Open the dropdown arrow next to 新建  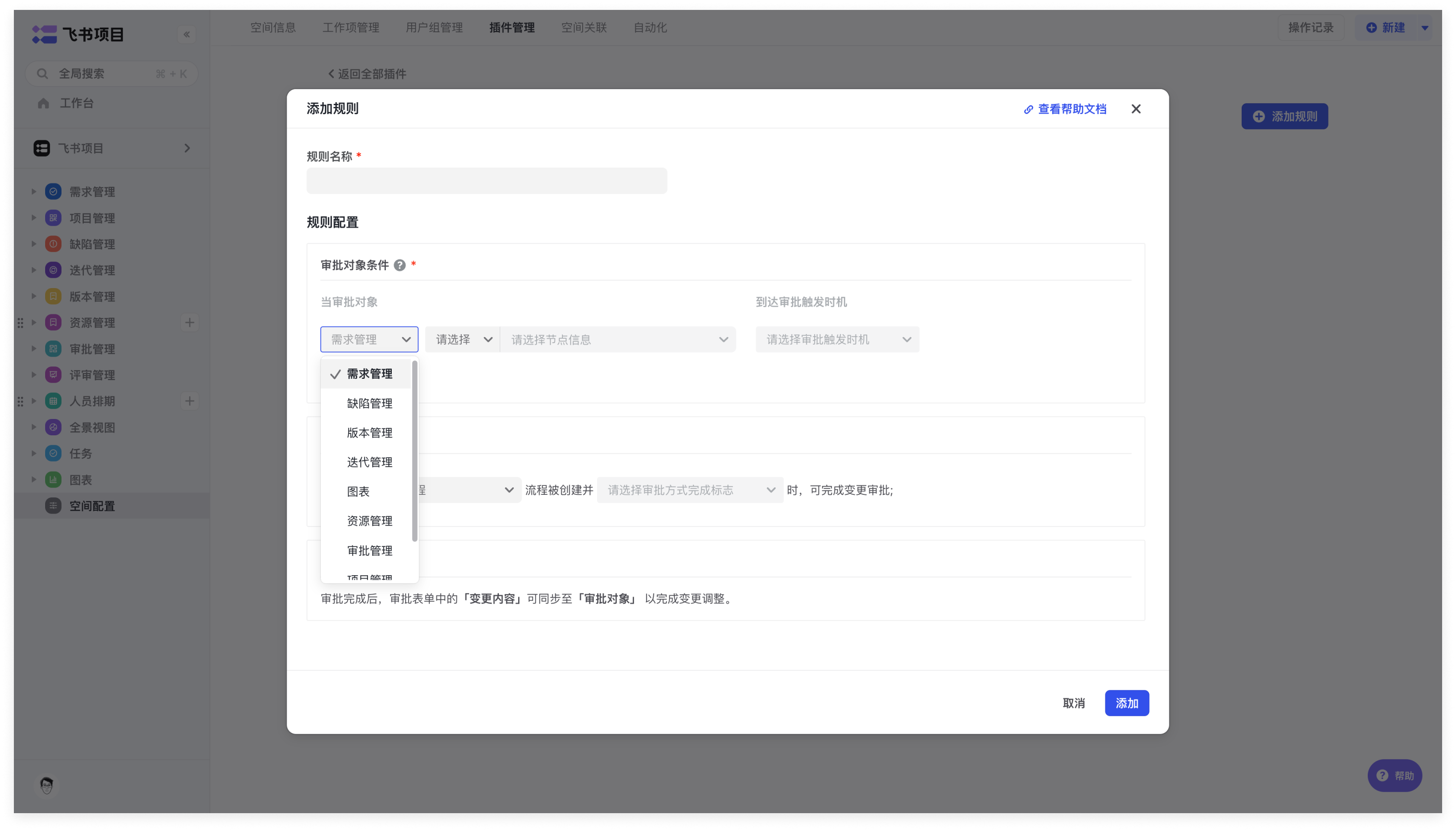tap(1425, 28)
